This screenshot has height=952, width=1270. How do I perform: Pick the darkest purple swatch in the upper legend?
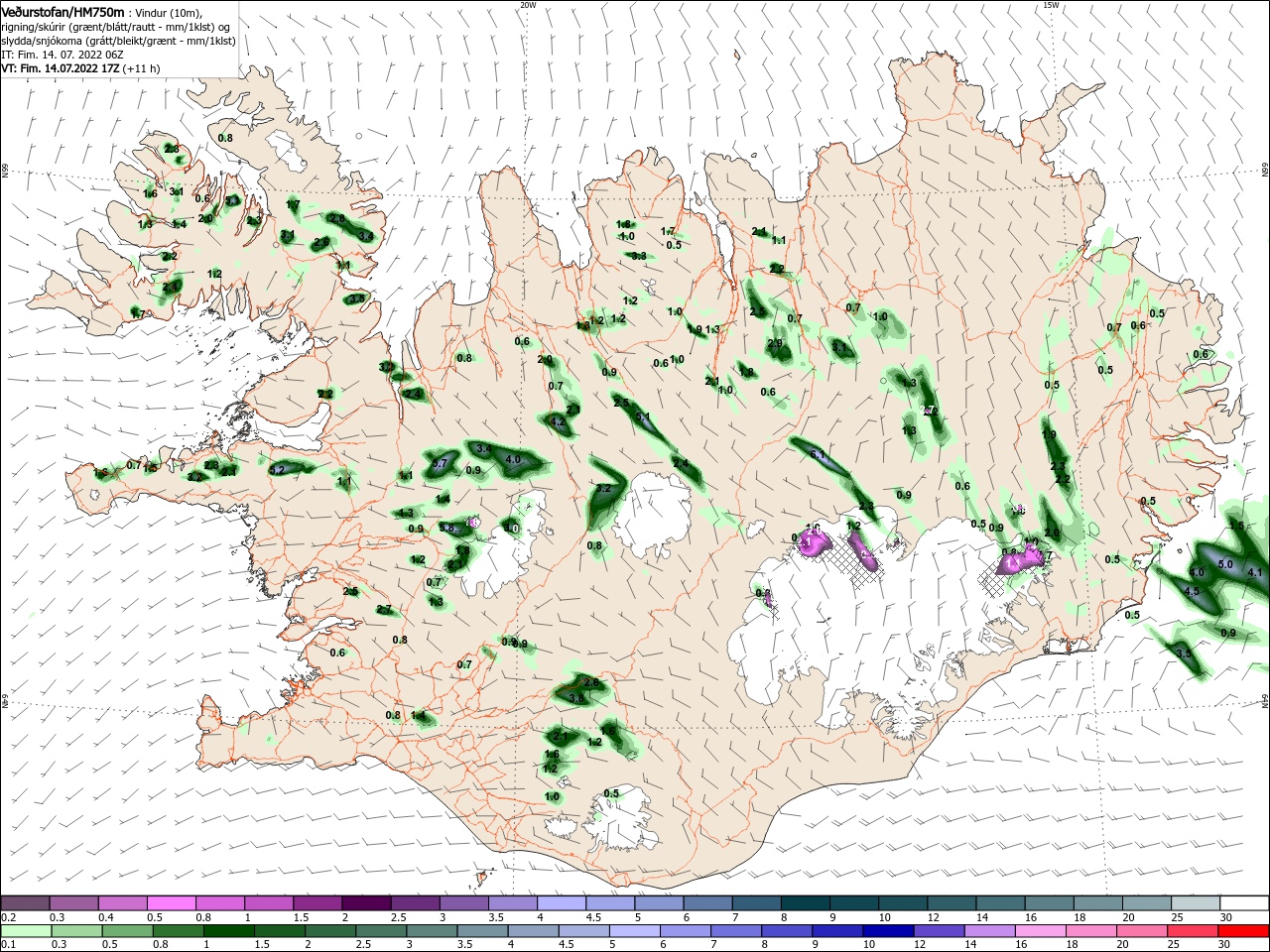point(366,903)
